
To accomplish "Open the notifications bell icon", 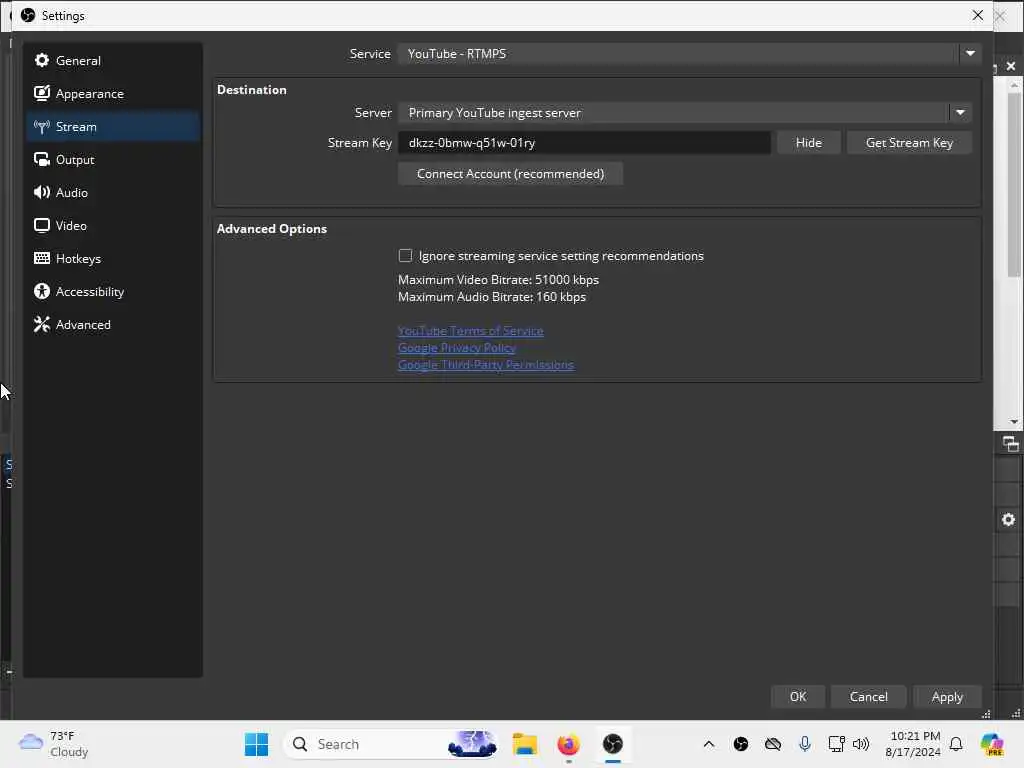I will point(956,744).
